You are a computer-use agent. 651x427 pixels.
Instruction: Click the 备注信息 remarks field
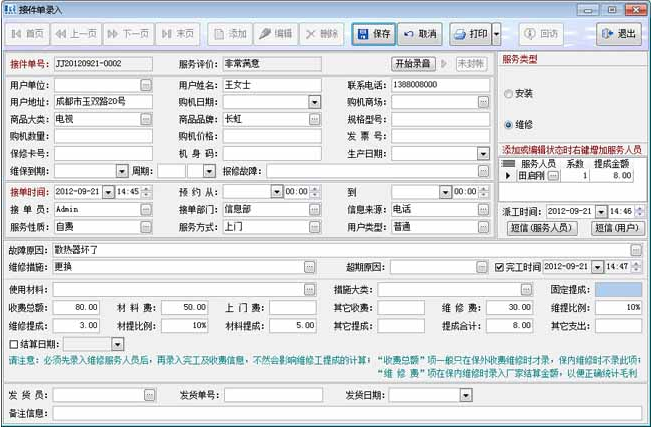point(347,413)
